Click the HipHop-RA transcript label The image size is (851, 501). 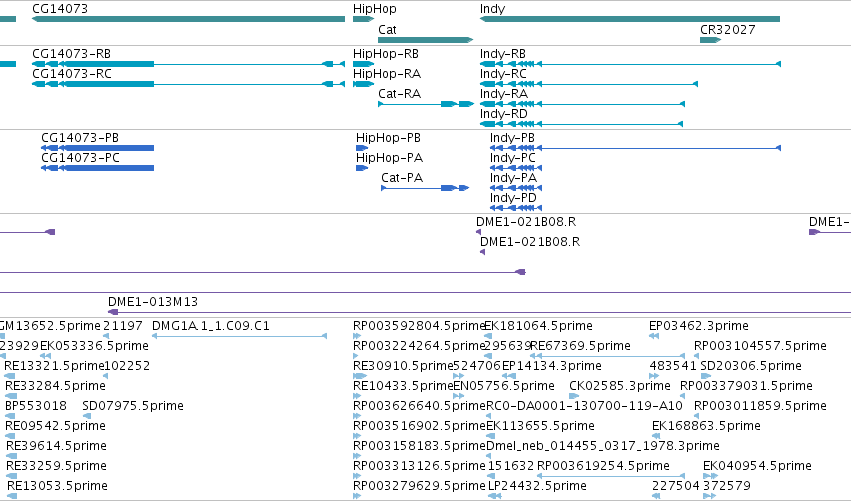pos(387,74)
